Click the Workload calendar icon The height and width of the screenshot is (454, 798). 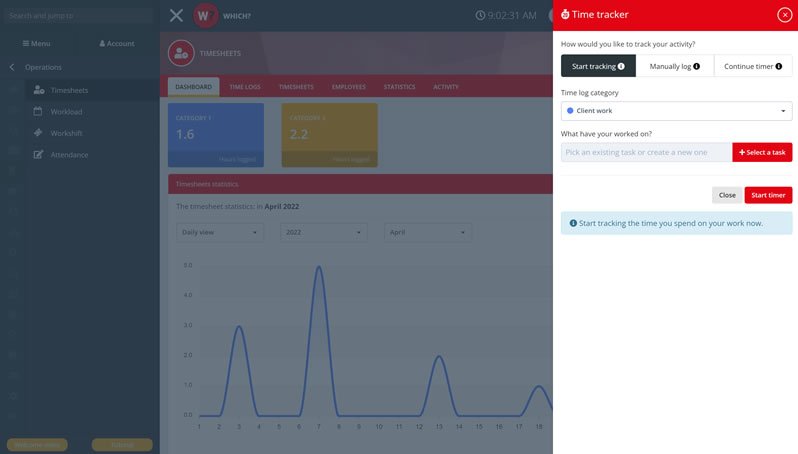[x=39, y=111]
